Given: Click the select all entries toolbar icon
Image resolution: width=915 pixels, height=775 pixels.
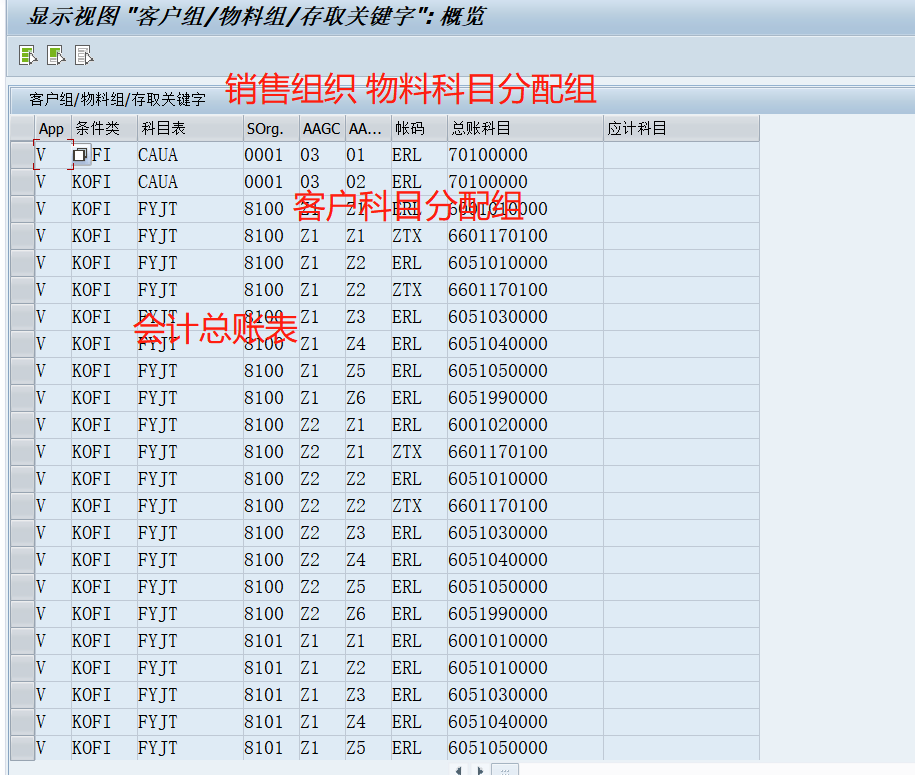Looking at the screenshot, I should point(27,56).
